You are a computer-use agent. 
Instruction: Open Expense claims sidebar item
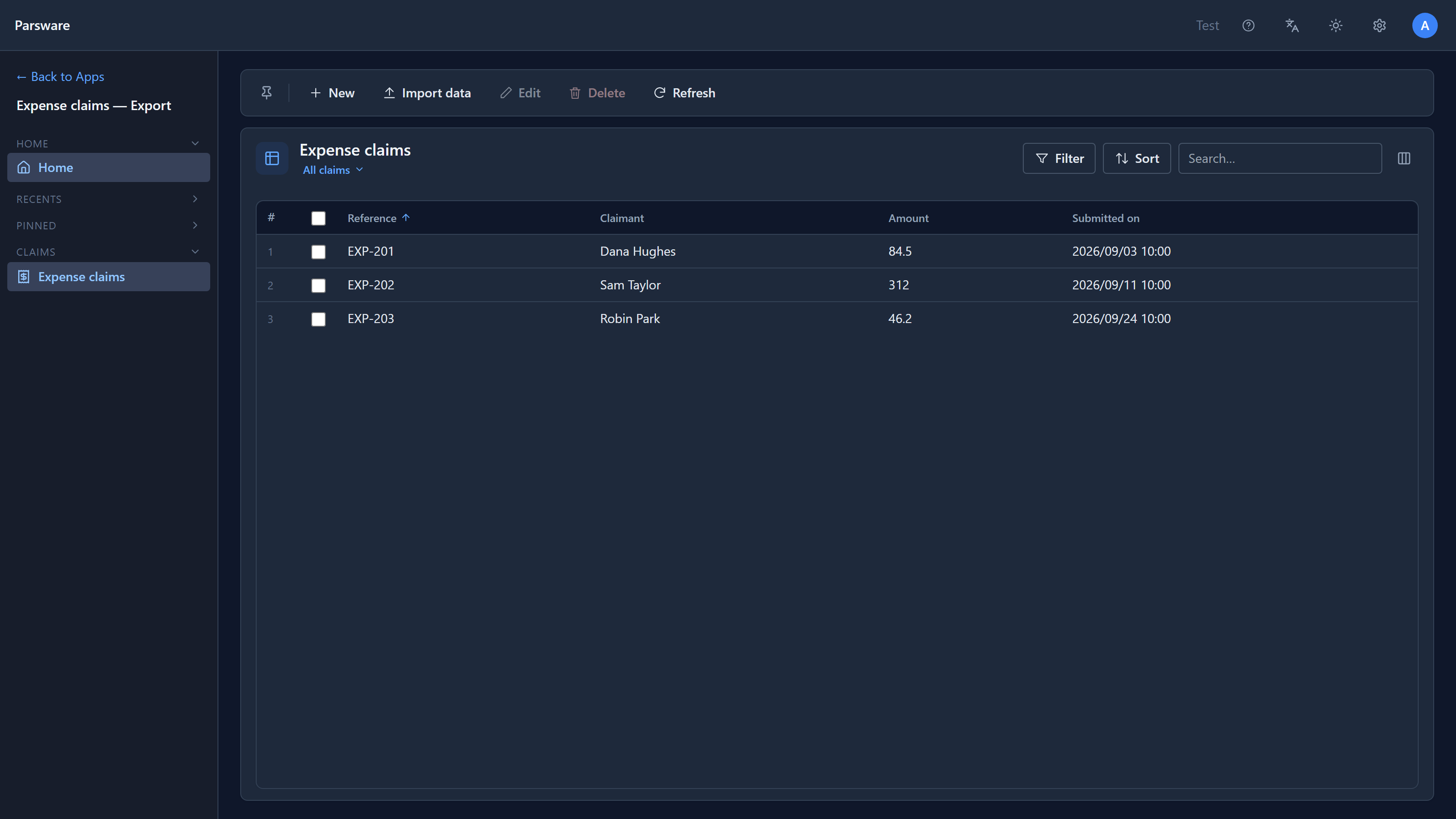(109, 276)
